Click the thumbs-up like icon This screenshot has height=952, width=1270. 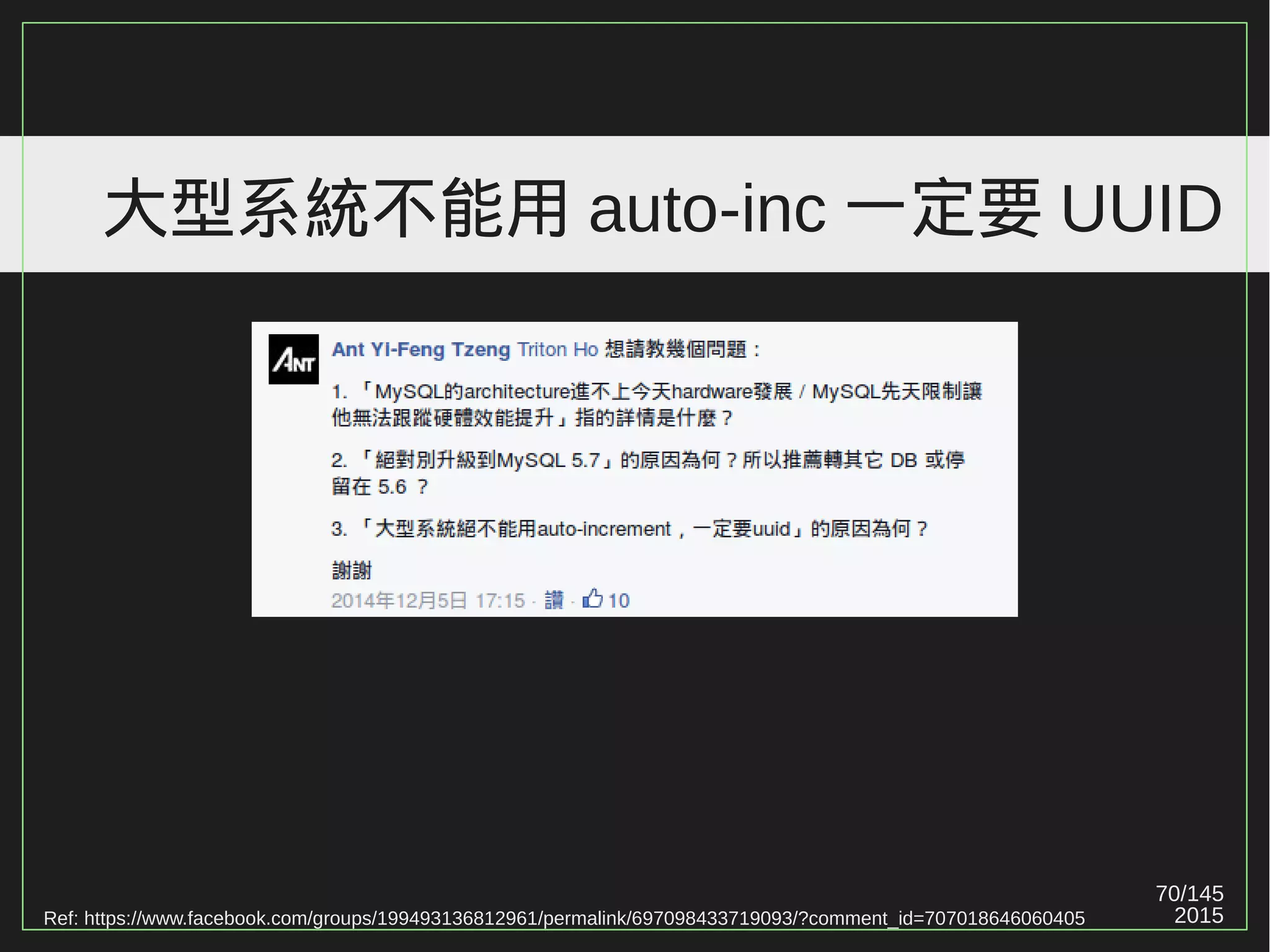click(x=592, y=598)
